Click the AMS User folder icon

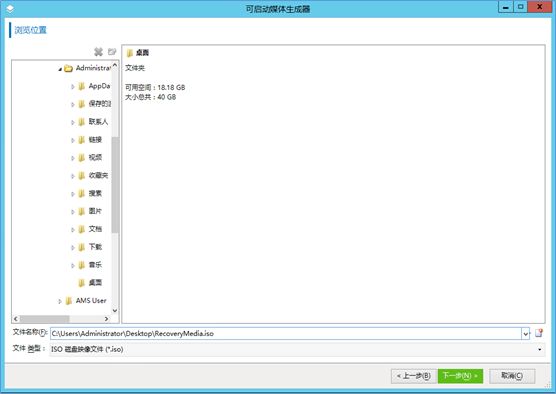coord(69,301)
